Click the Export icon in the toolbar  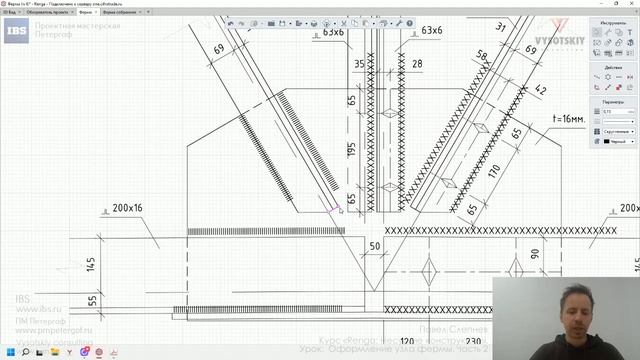[299, 24]
